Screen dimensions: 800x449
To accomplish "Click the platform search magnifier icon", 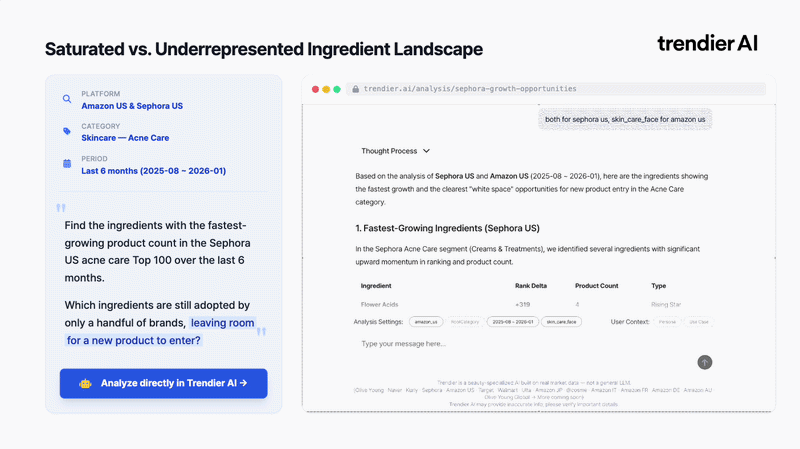I will click(x=67, y=99).
